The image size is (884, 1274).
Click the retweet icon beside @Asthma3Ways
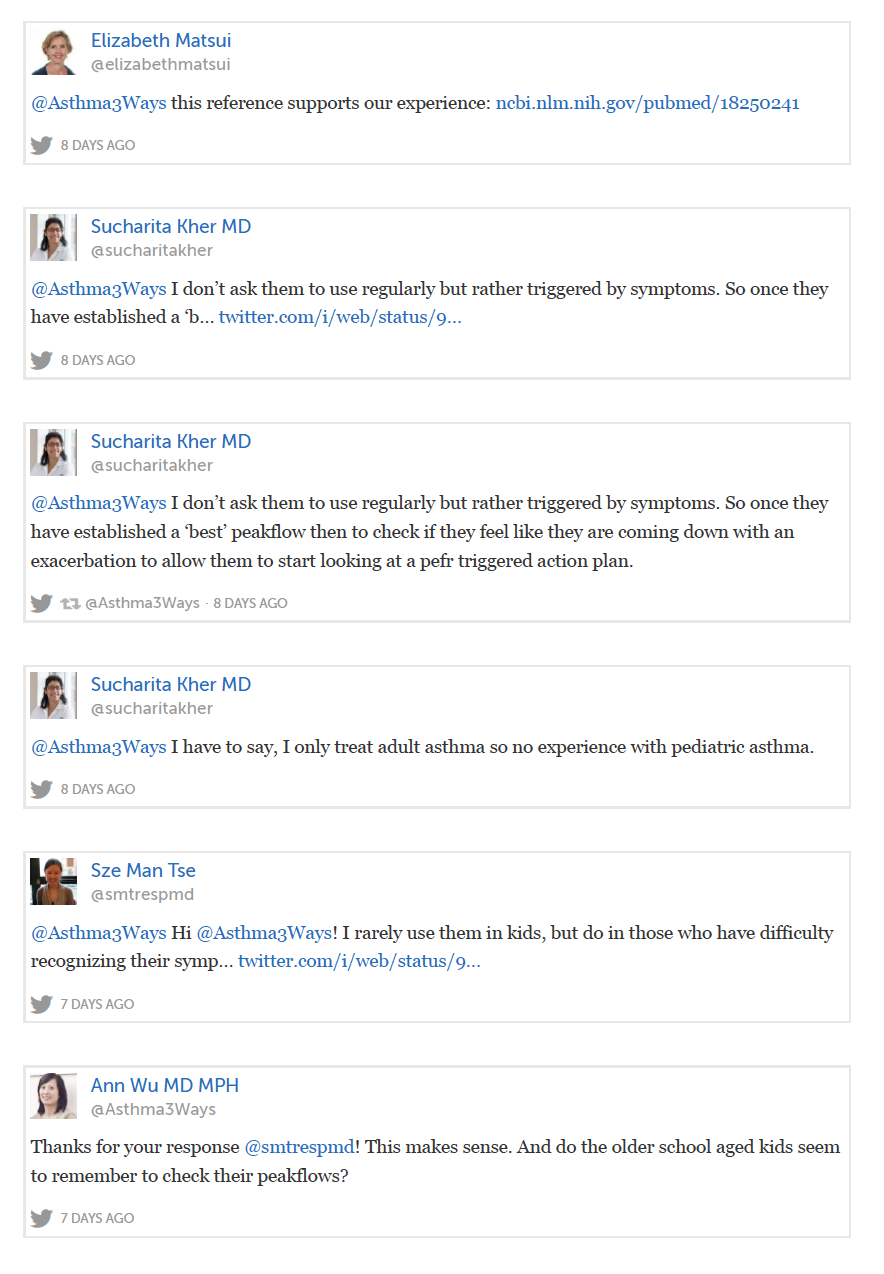click(70, 603)
